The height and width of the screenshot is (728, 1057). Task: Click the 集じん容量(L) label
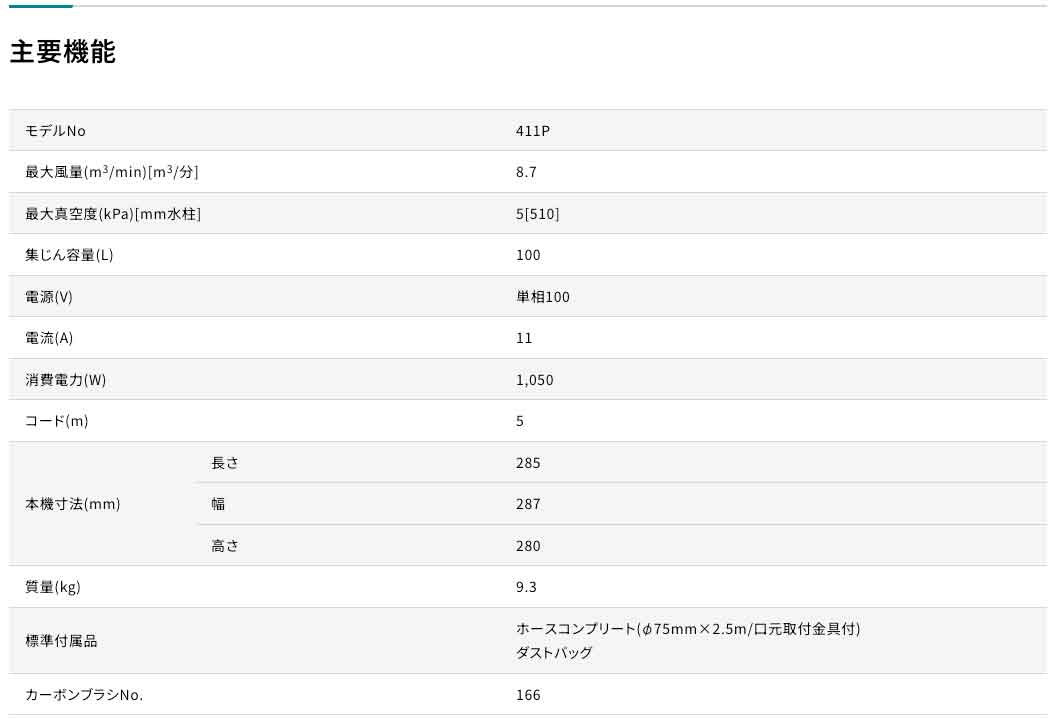coord(69,255)
